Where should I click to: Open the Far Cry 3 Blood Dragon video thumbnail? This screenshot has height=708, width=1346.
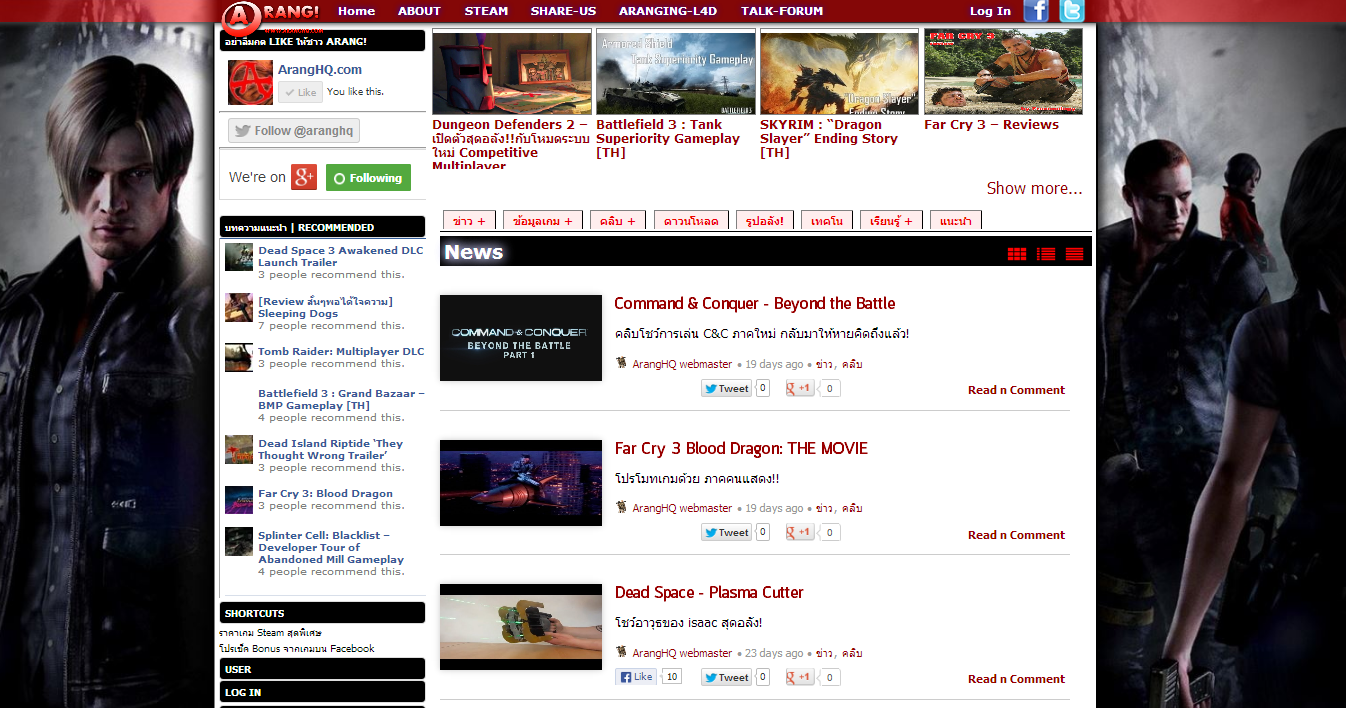coord(521,483)
